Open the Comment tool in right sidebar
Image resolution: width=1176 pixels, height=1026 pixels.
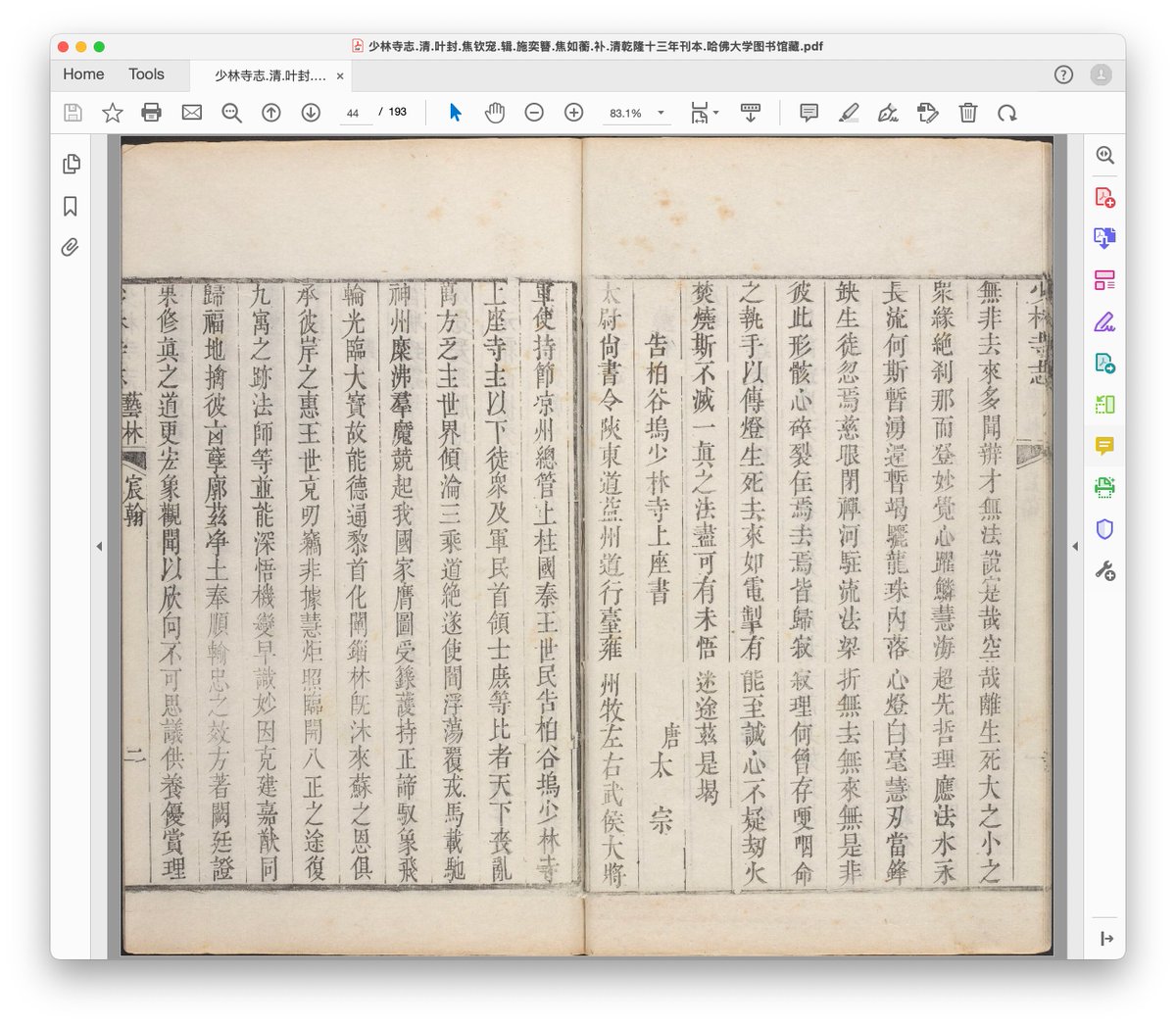(x=1104, y=446)
